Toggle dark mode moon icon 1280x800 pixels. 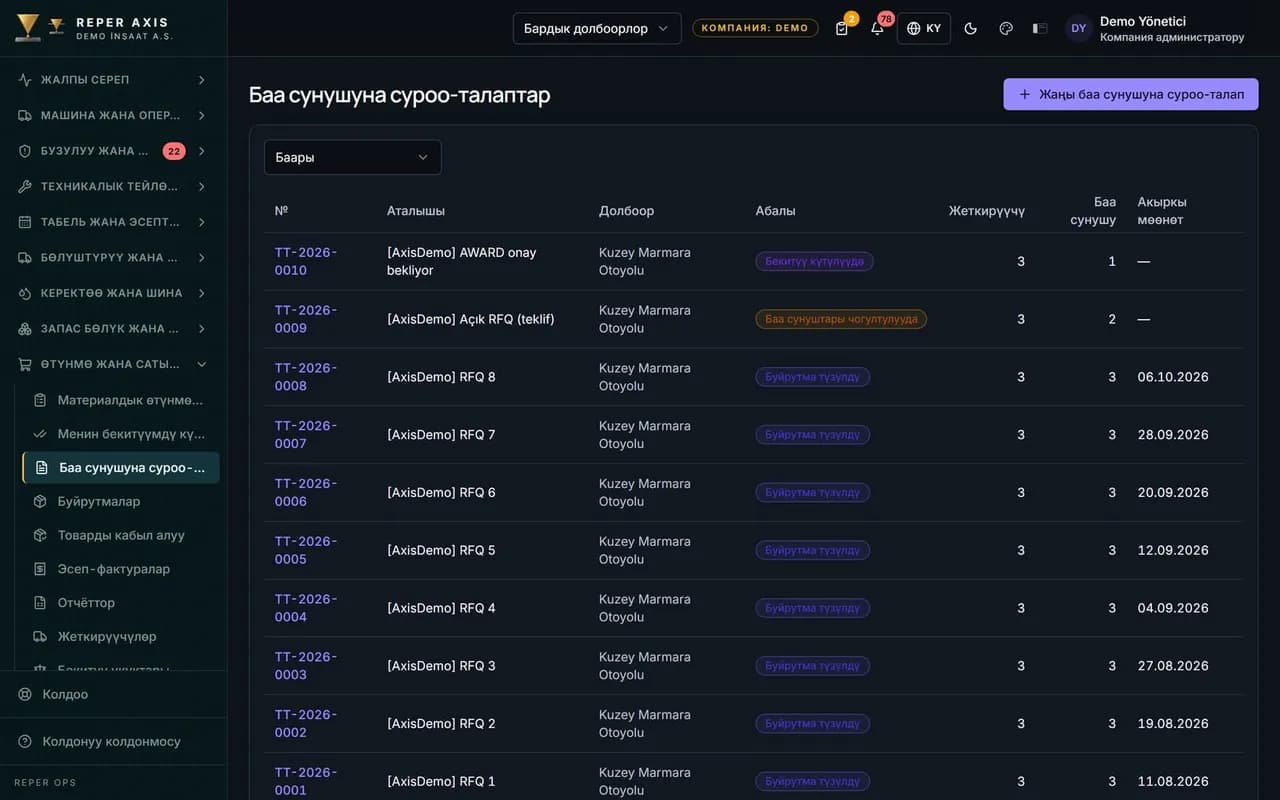point(970,28)
